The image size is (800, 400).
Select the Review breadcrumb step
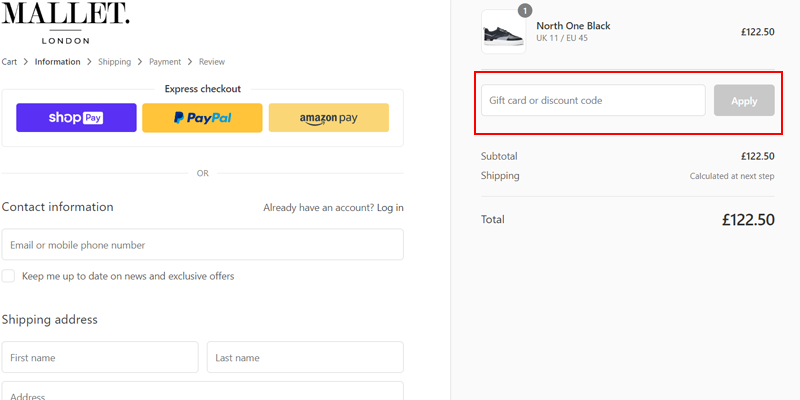(x=212, y=62)
